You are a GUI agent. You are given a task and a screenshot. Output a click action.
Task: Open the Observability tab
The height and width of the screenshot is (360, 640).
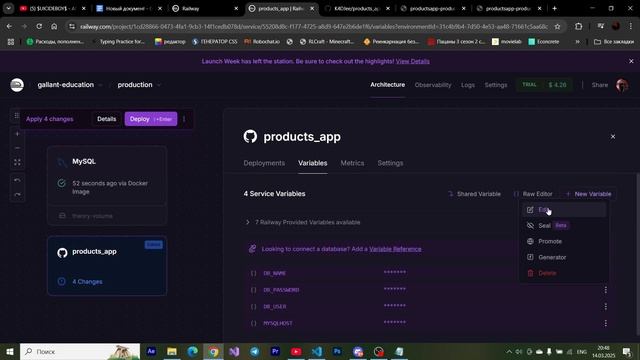point(433,85)
